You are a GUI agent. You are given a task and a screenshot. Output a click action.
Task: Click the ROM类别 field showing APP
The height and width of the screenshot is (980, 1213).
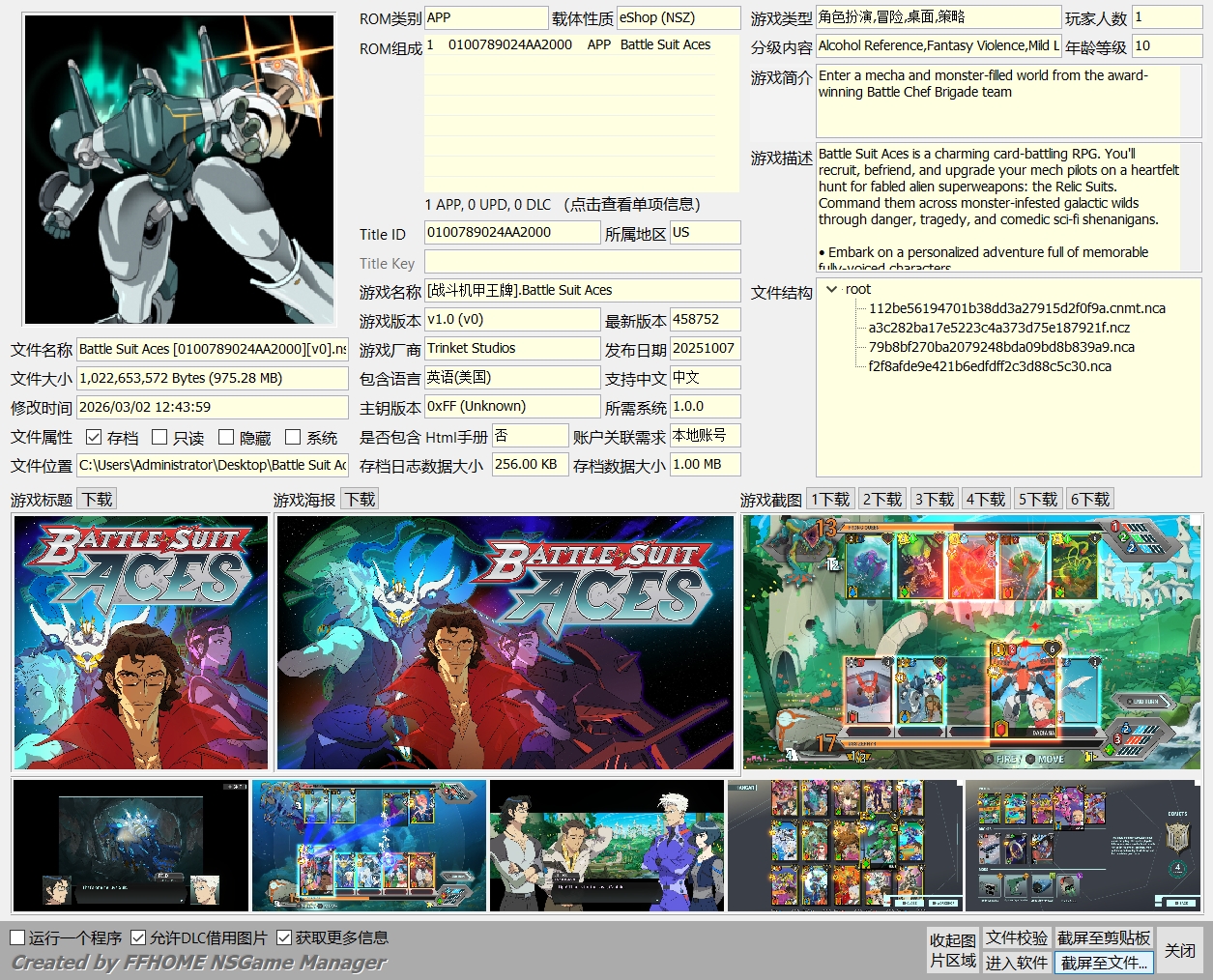coord(486,17)
